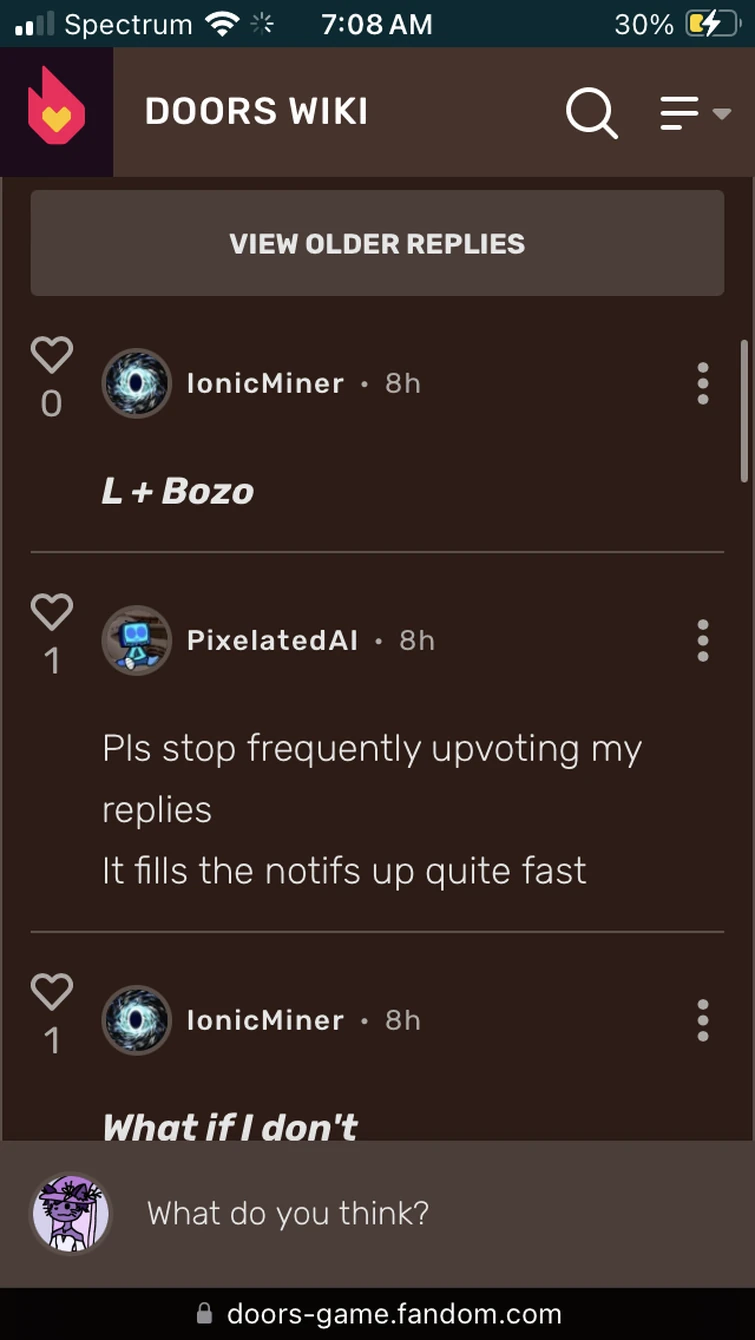Image resolution: width=755 pixels, height=1340 pixels.
Task: Open options menu for "L + Bozo" reply
Action: [x=703, y=383]
